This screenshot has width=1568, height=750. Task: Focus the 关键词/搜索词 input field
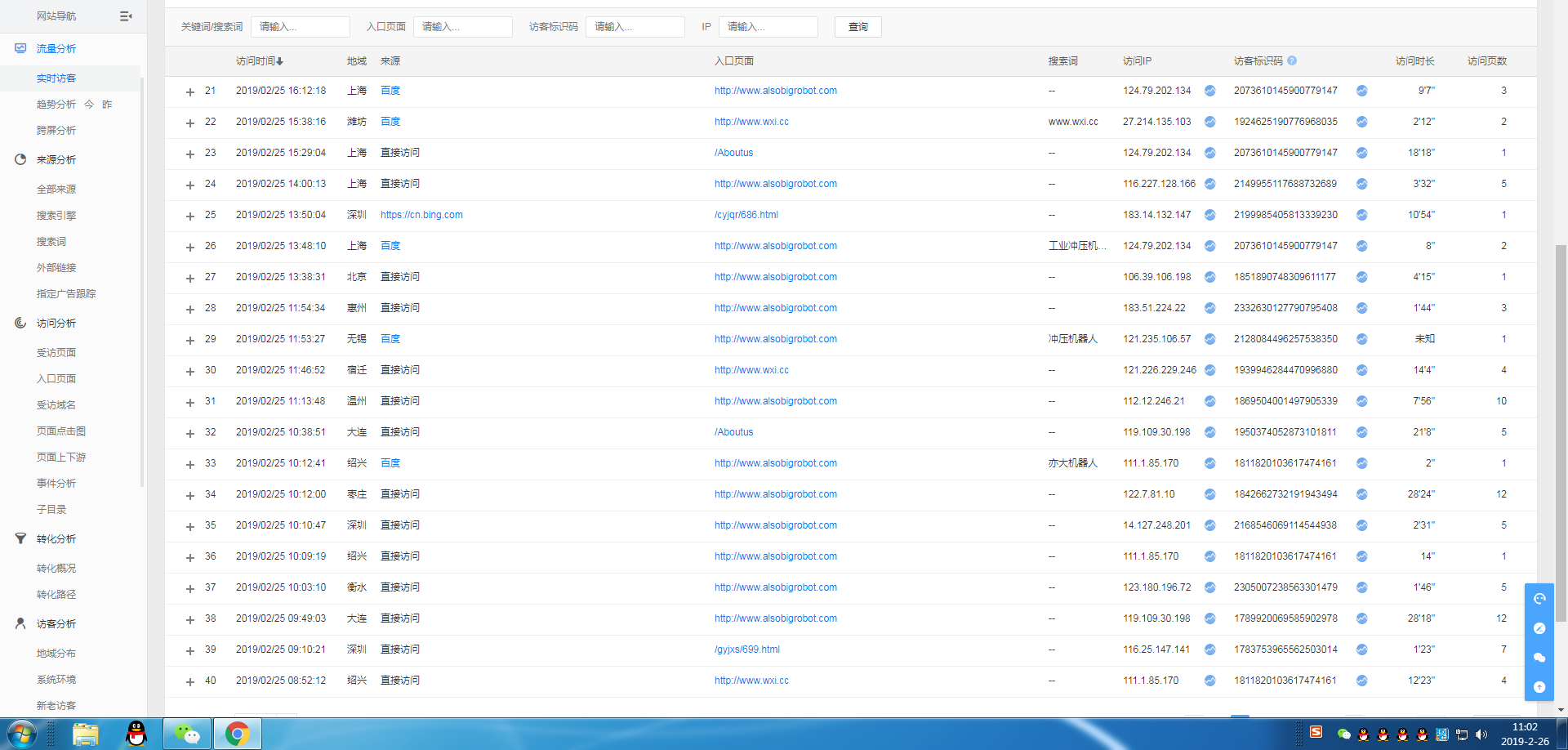tap(301, 27)
